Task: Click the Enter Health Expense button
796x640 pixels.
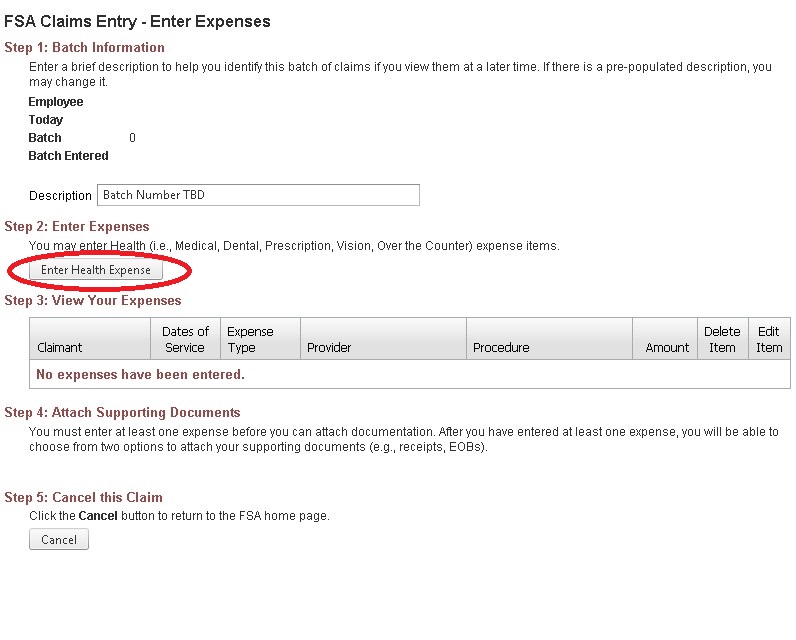Action: 96,270
